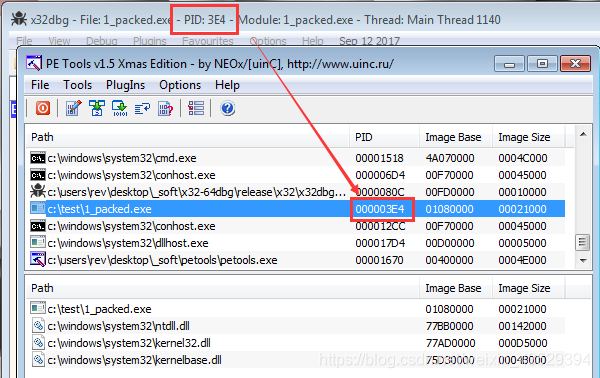The image size is (600, 378).
Task: Open the checklist options toolbar icon
Action: point(196,108)
